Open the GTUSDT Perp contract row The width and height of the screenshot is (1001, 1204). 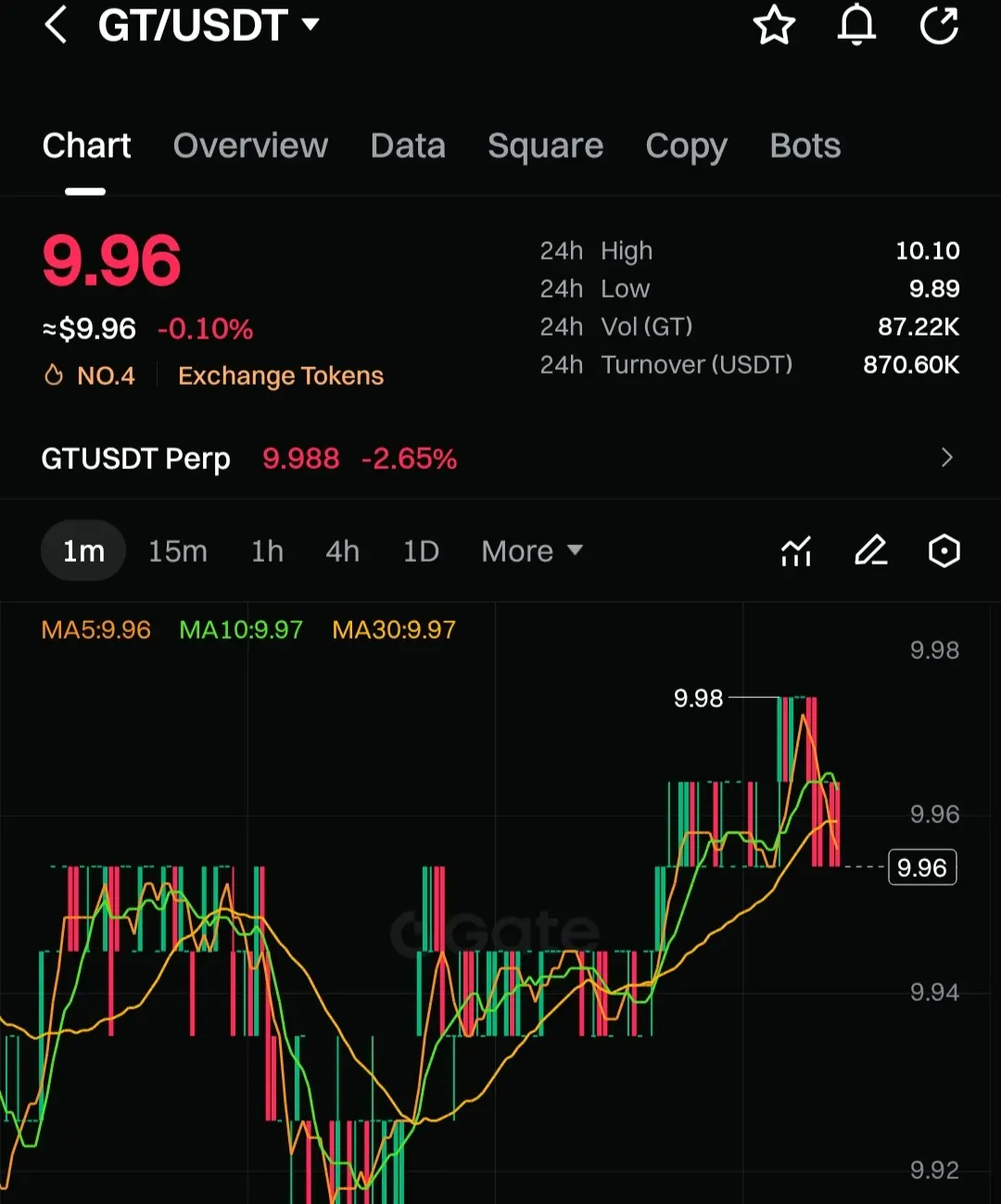[x=500, y=458]
